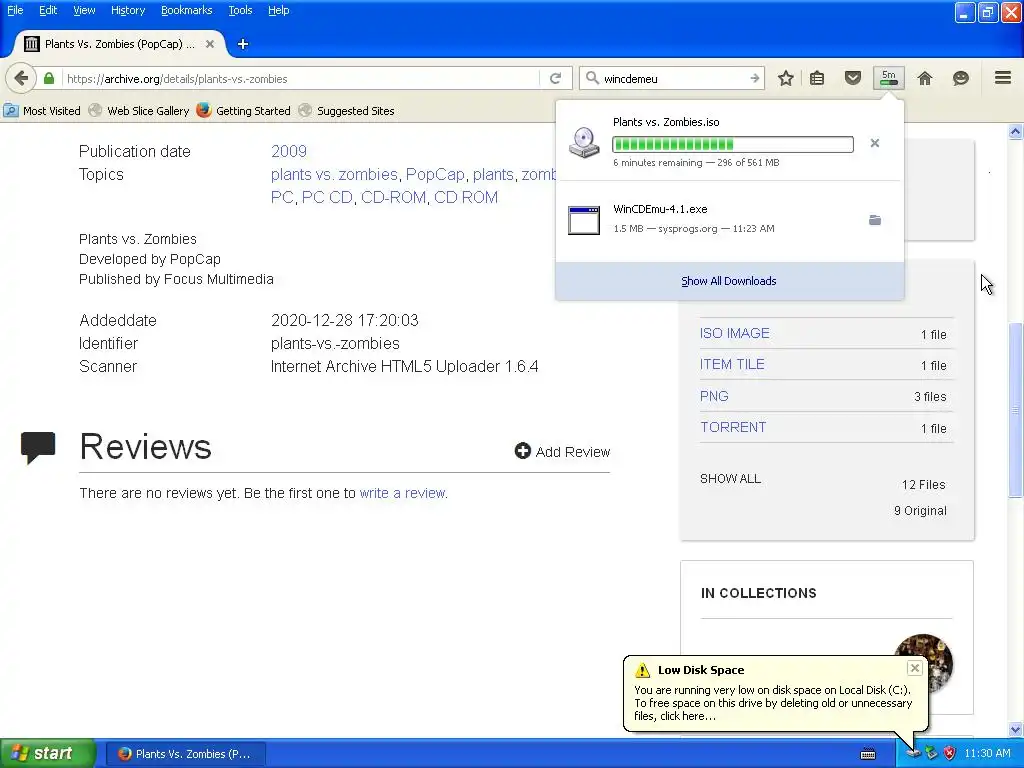Screen dimensions: 1024x768
Task: Open the File menu
Action: [x=15, y=10]
